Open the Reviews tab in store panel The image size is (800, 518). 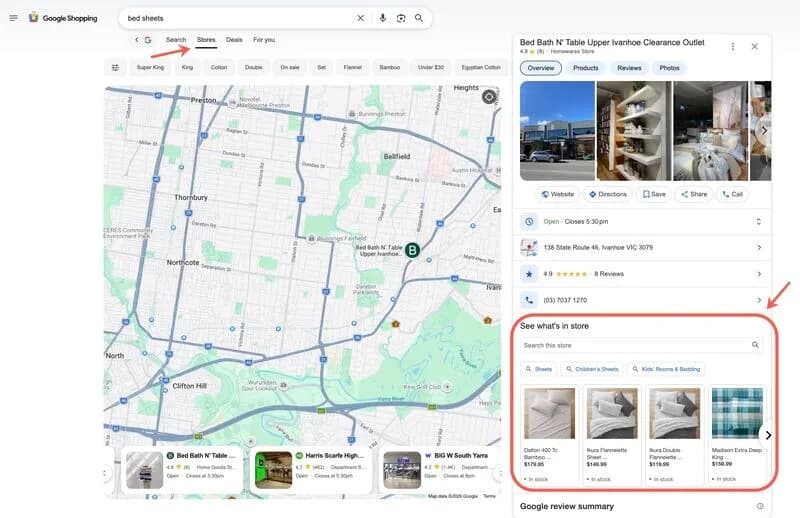click(629, 68)
